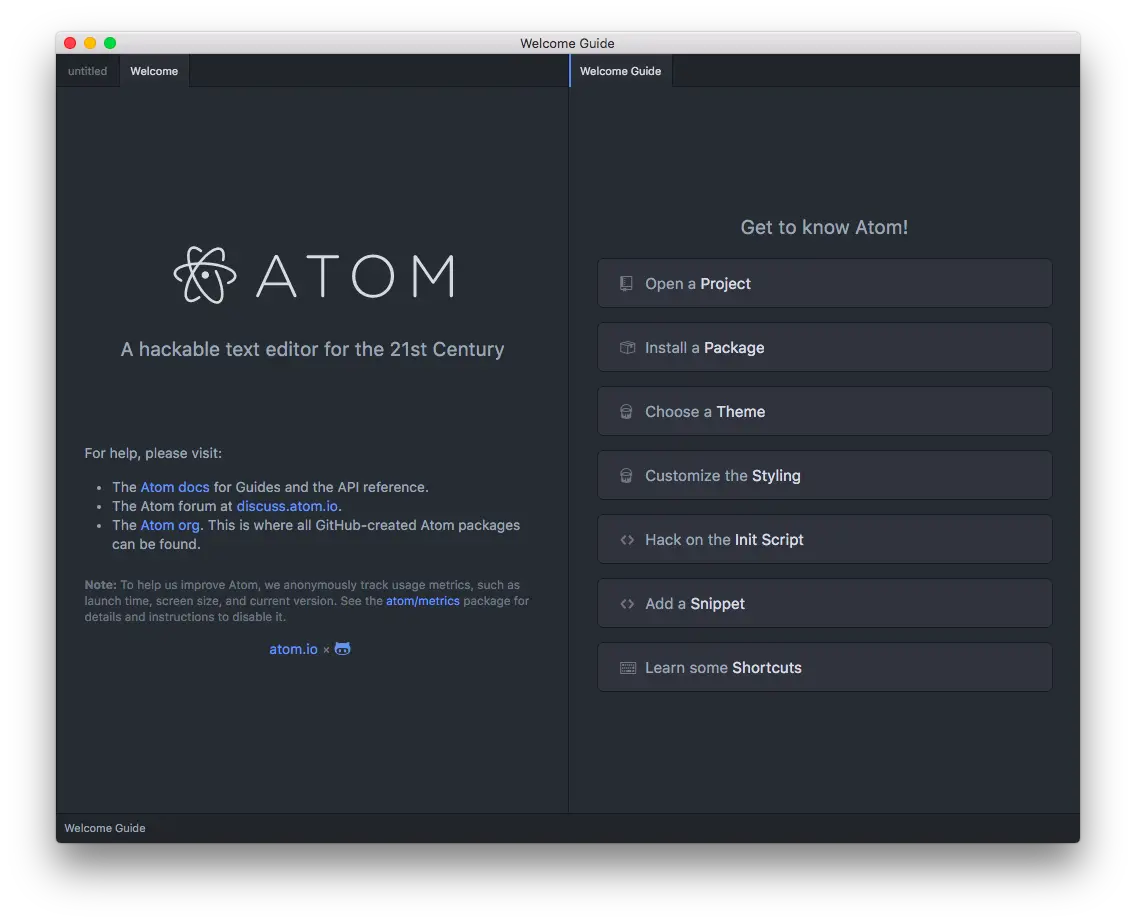
Task: Click the package box icon beside Install a Package
Action: point(627,348)
